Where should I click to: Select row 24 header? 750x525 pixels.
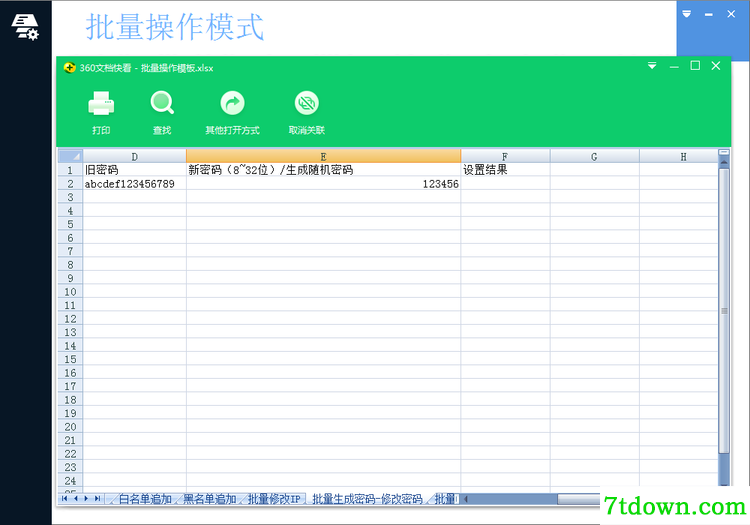pos(70,481)
